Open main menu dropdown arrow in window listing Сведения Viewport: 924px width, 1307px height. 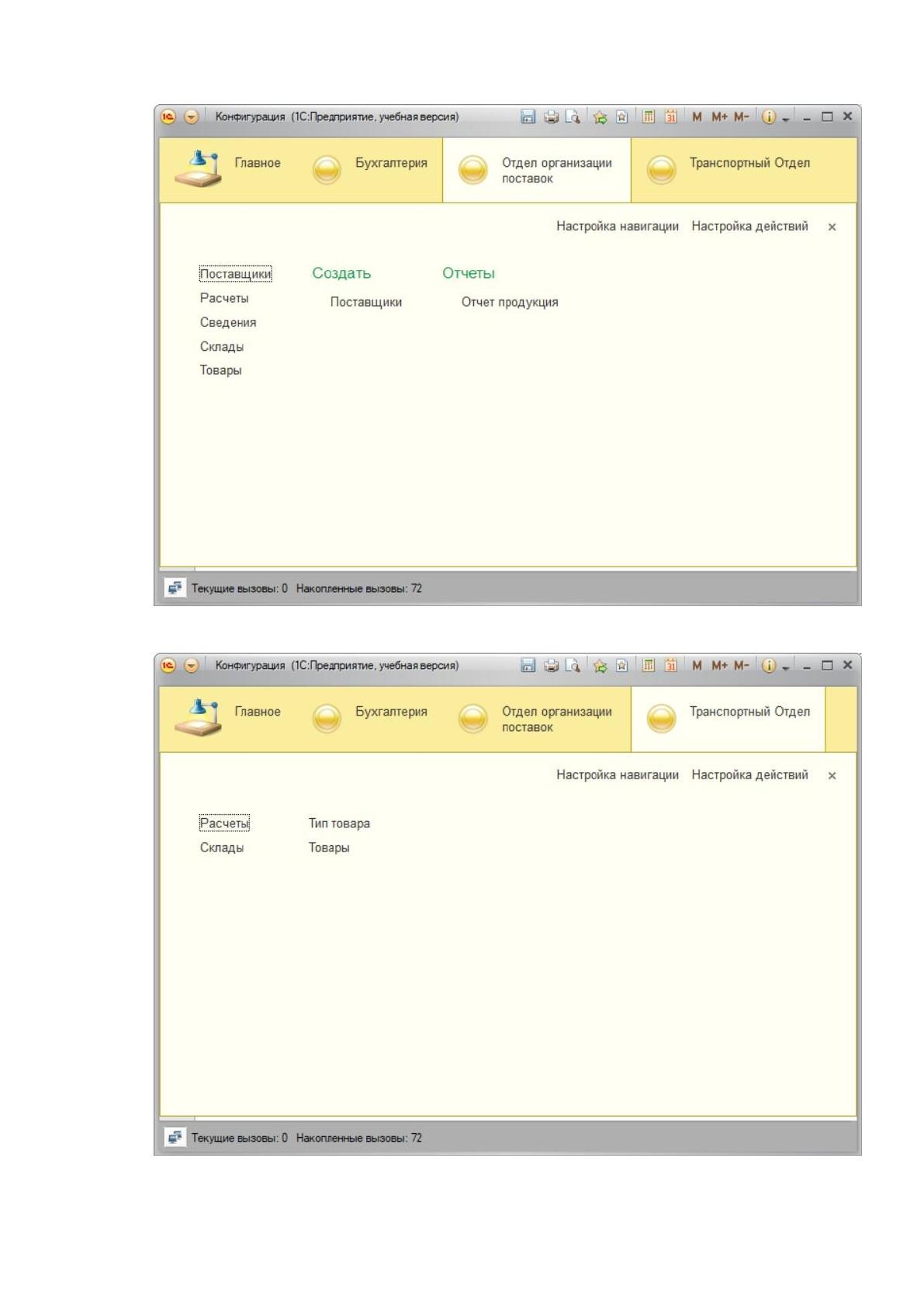click(191, 116)
